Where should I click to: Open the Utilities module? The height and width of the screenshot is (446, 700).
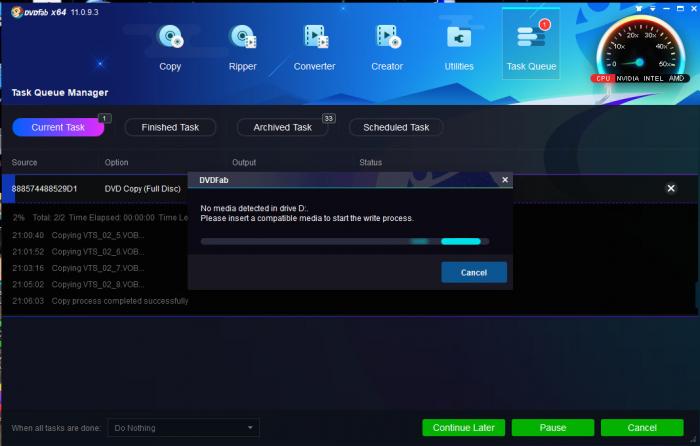pos(459,47)
